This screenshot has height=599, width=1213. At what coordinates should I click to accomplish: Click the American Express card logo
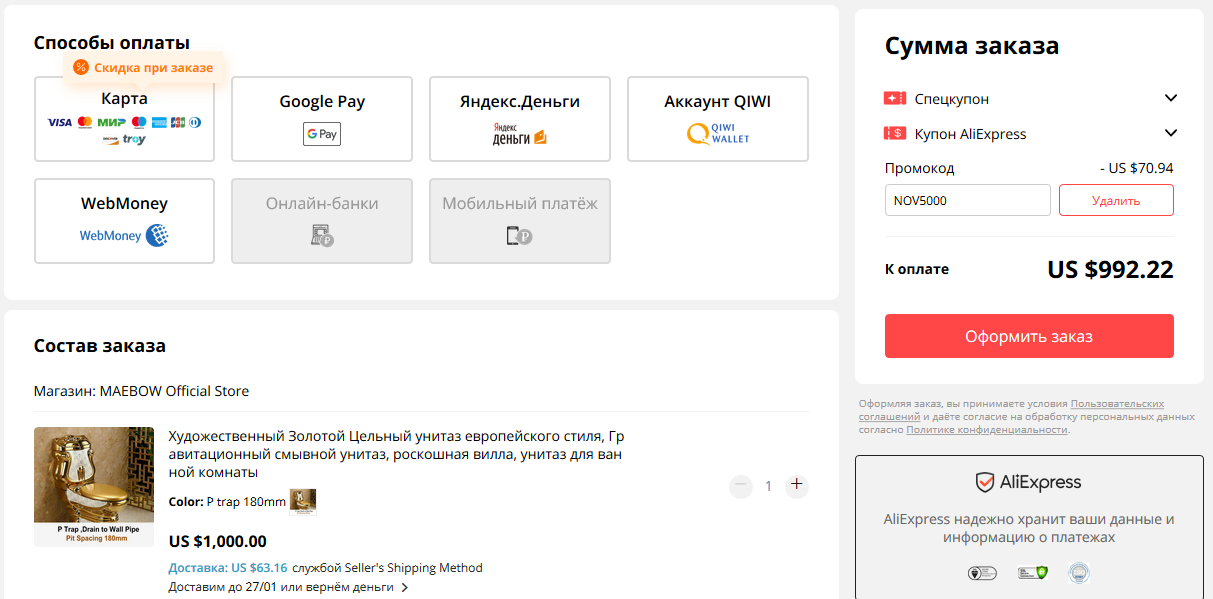[x=159, y=122]
